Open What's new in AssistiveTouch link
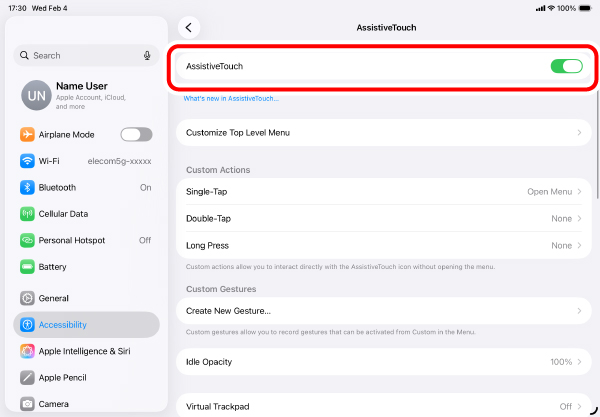The image size is (600, 417). point(231,99)
